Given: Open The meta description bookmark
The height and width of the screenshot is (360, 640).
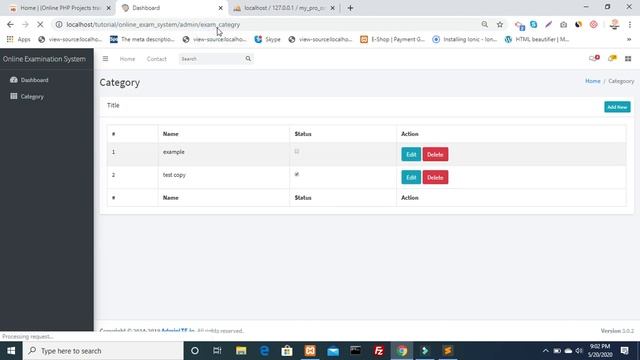Looking at the screenshot, I should (142, 39).
